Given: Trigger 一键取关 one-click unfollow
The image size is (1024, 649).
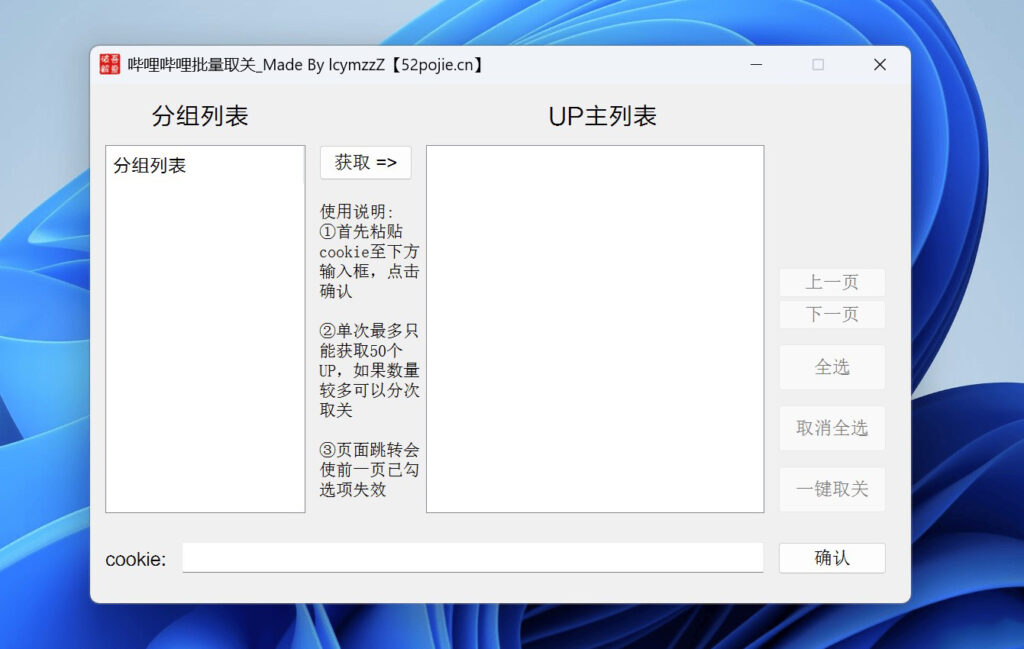Looking at the screenshot, I should 832,489.
